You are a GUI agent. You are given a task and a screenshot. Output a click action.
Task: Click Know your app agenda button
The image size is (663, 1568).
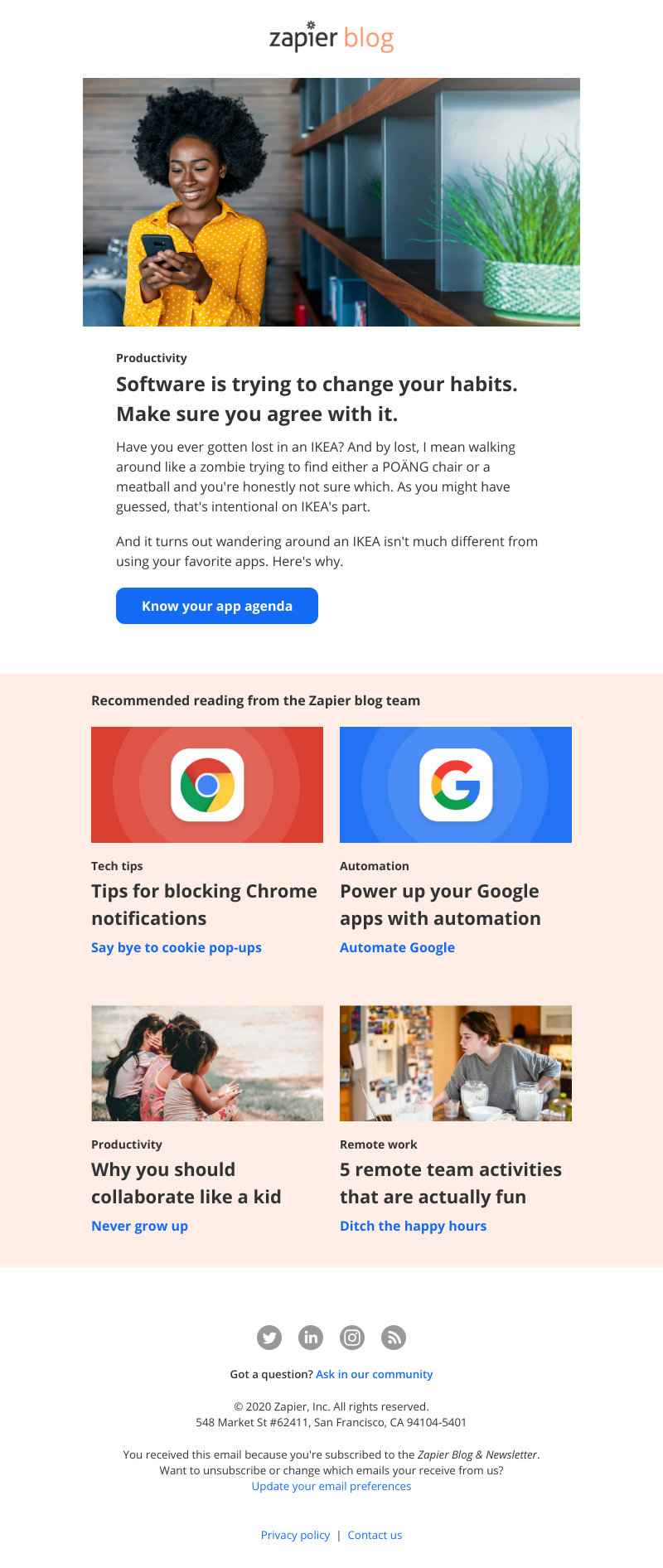coord(217,606)
